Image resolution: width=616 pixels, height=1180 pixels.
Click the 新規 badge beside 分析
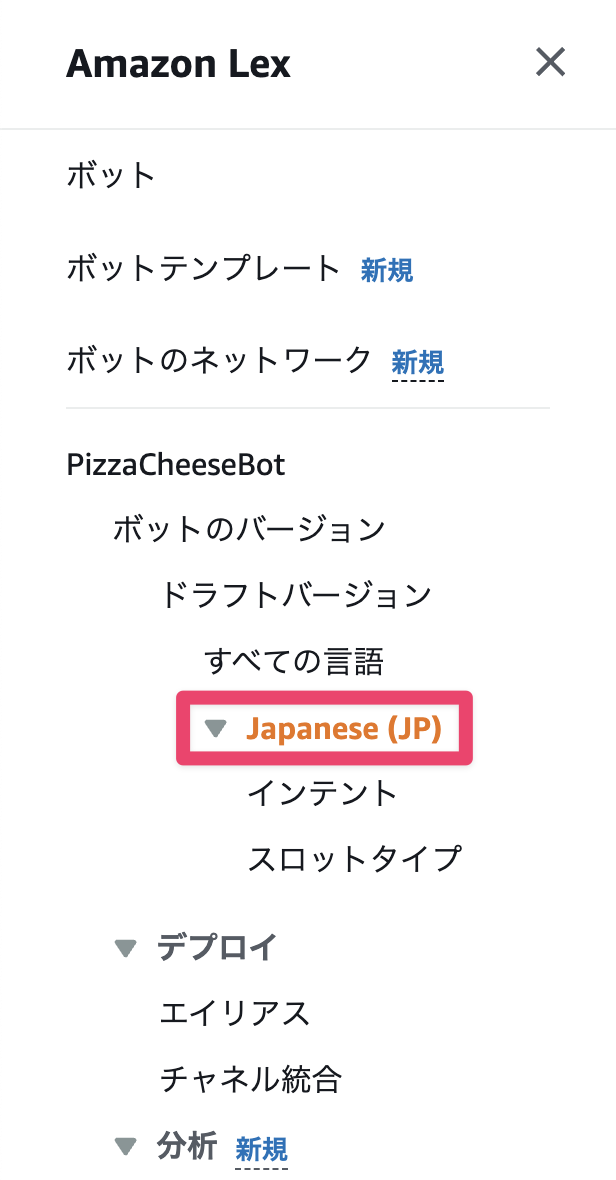pyautogui.click(x=261, y=1148)
